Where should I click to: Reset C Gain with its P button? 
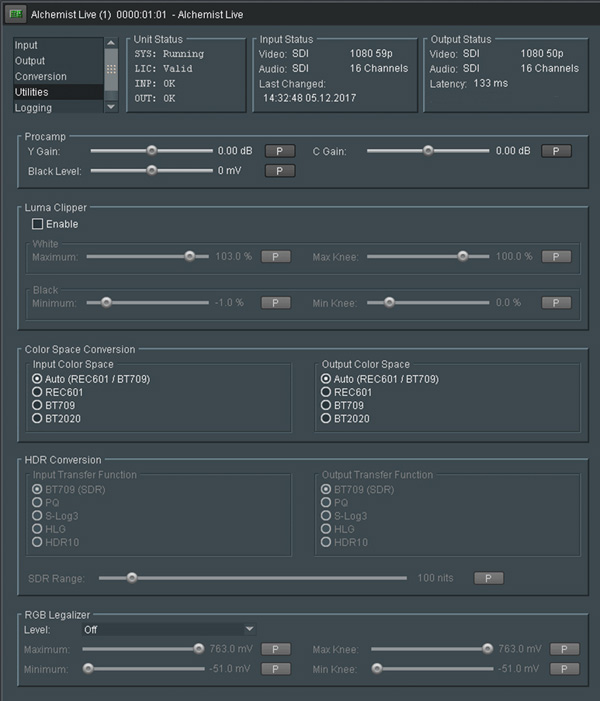[x=556, y=151]
